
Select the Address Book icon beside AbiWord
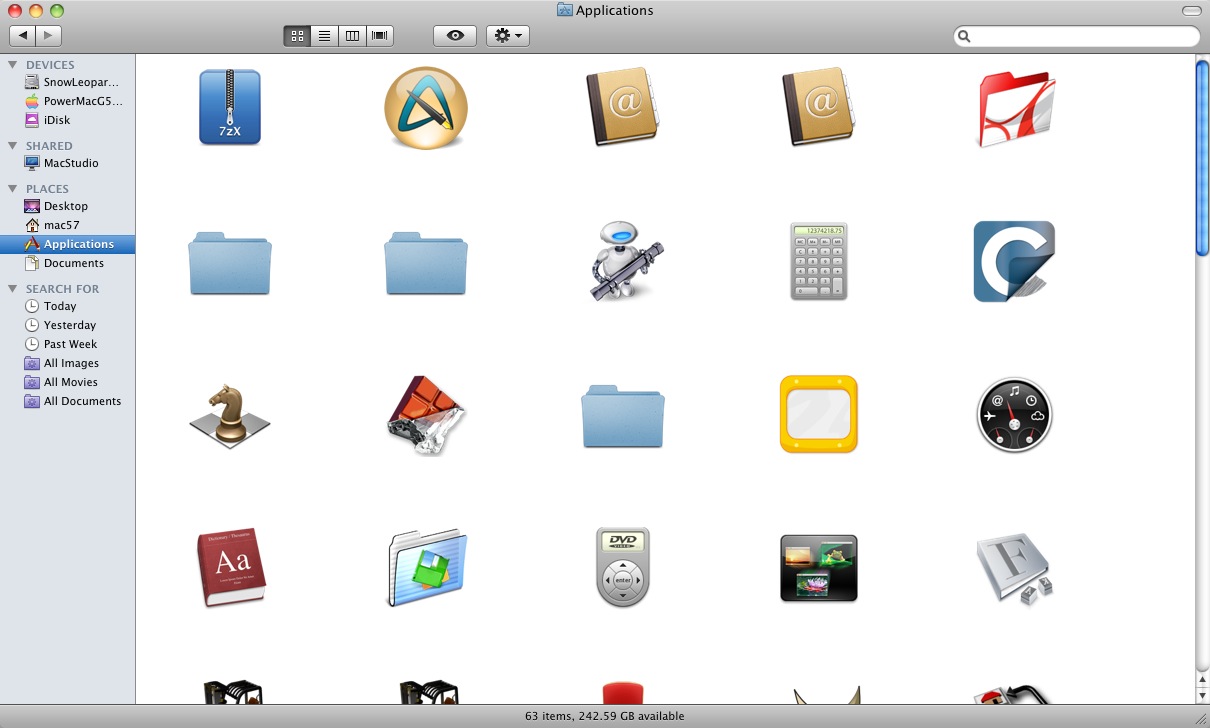pyautogui.click(x=623, y=107)
